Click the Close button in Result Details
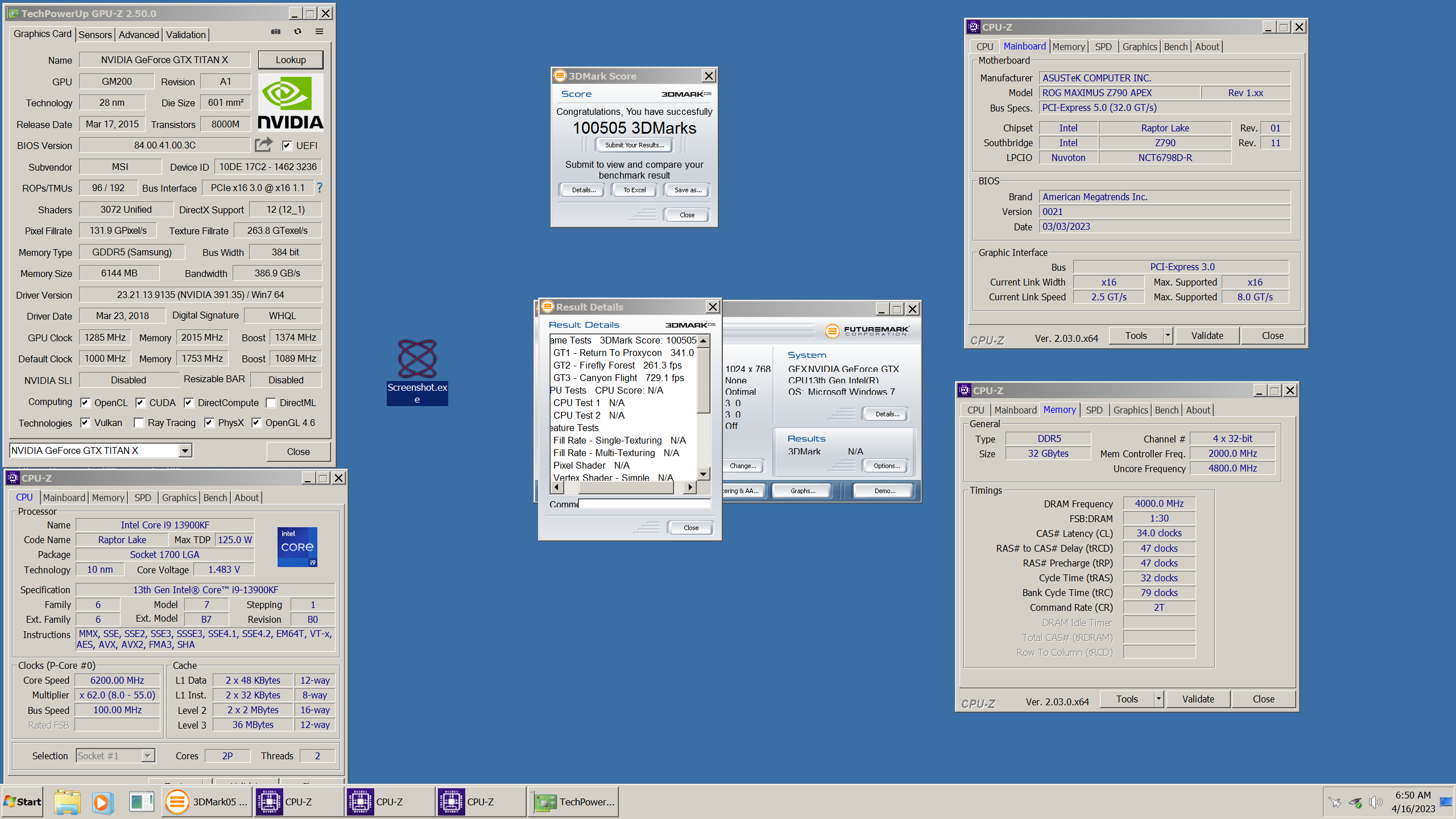The width and height of the screenshot is (1456, 819). [690, 528]
